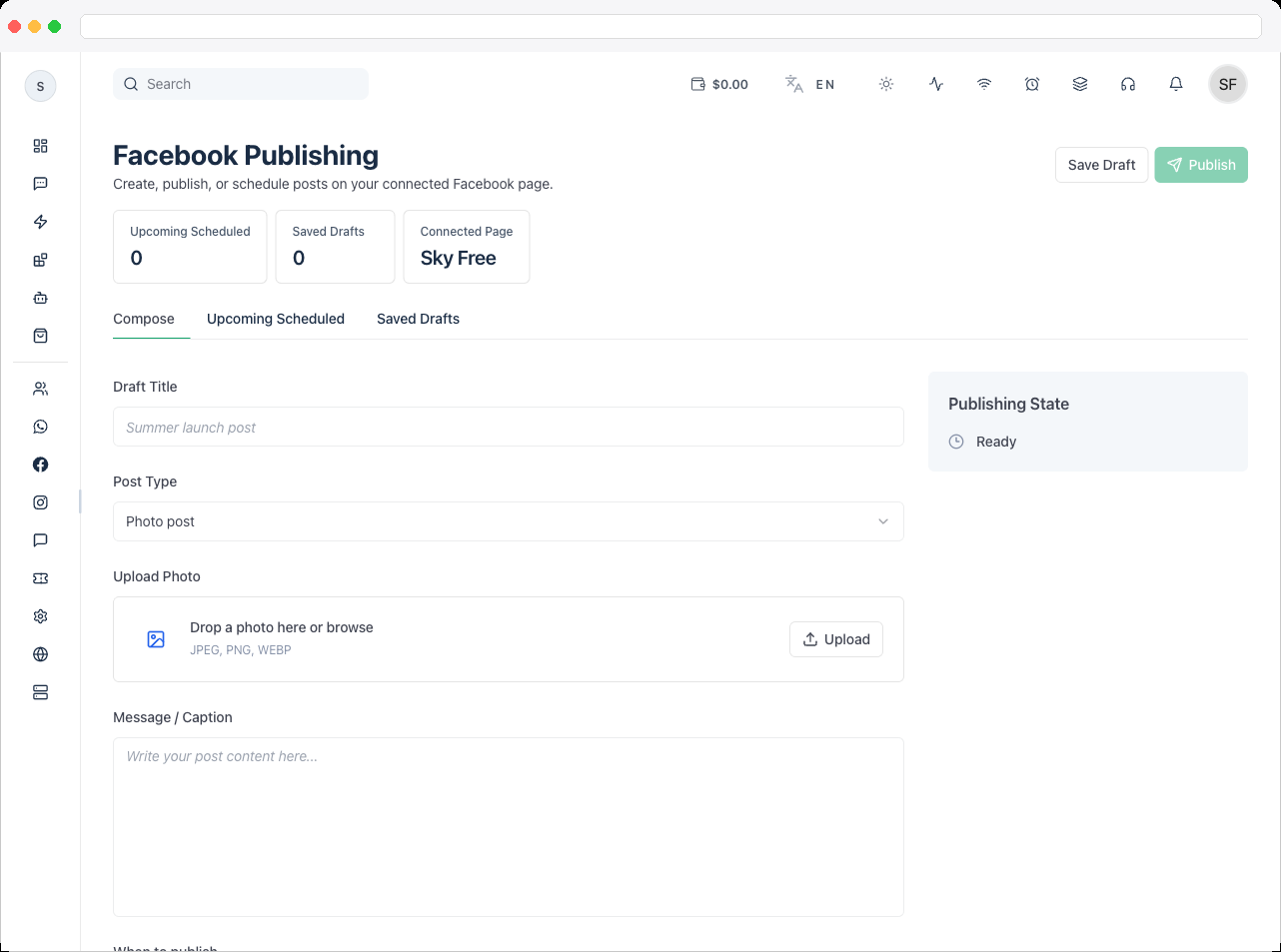The width and height of the screenshot is (1281, 952).
Task: Open the dashboard grid icon in sidebar
Action: coord(40,146)
